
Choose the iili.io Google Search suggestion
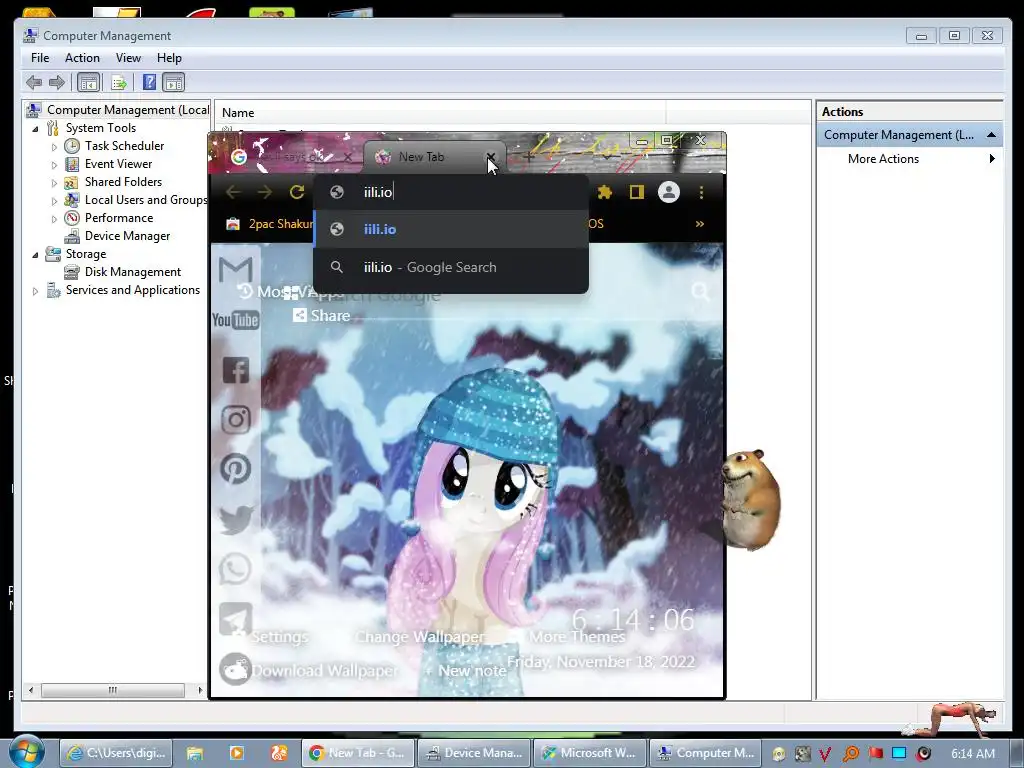(x=451, y=267)
